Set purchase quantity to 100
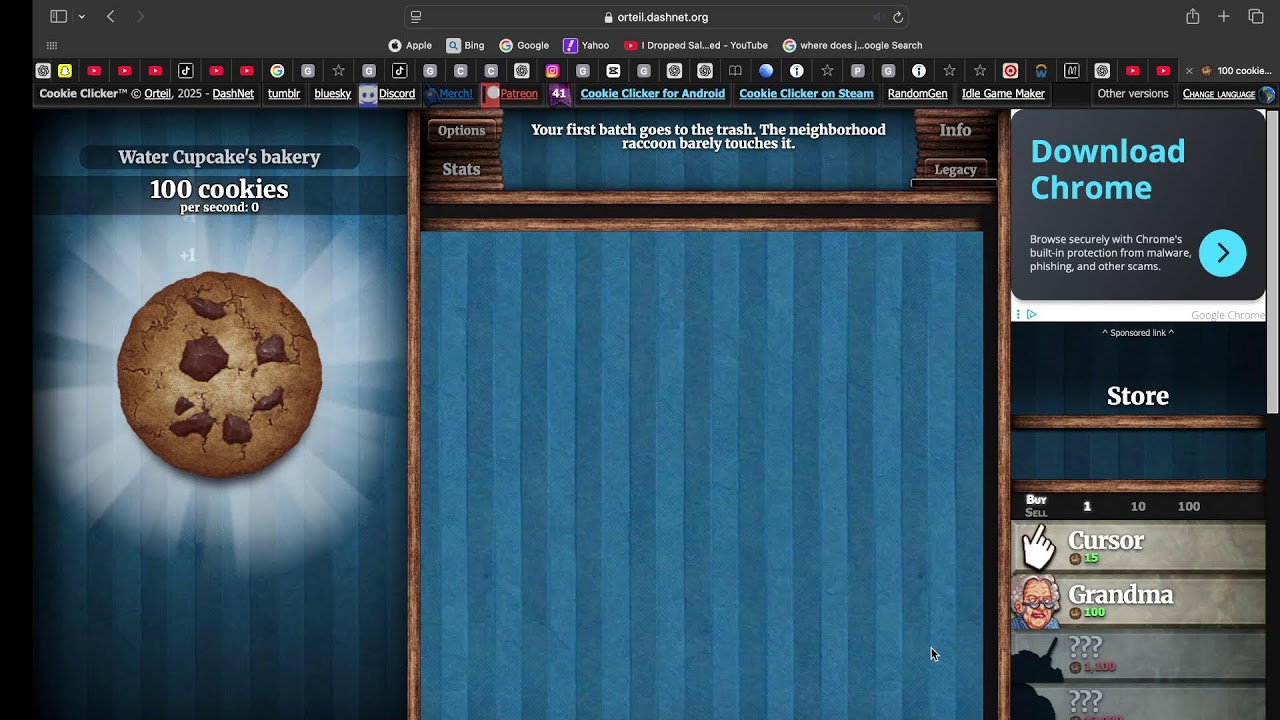 pyautogui.click(x=1189, y=506)
